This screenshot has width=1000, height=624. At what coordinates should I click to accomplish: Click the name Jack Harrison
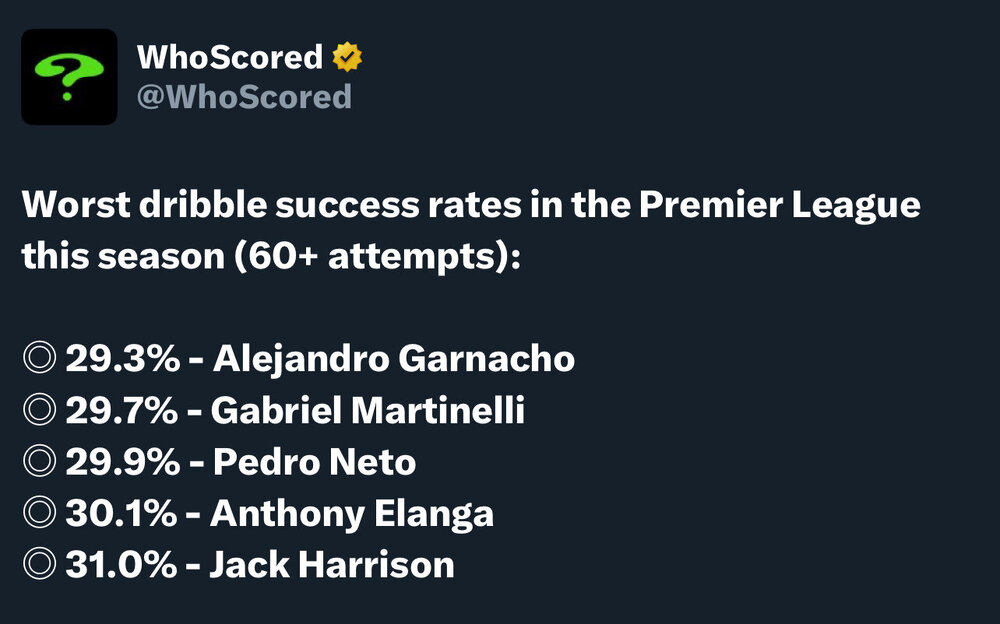pyautogui.click(x=332, y=565)
